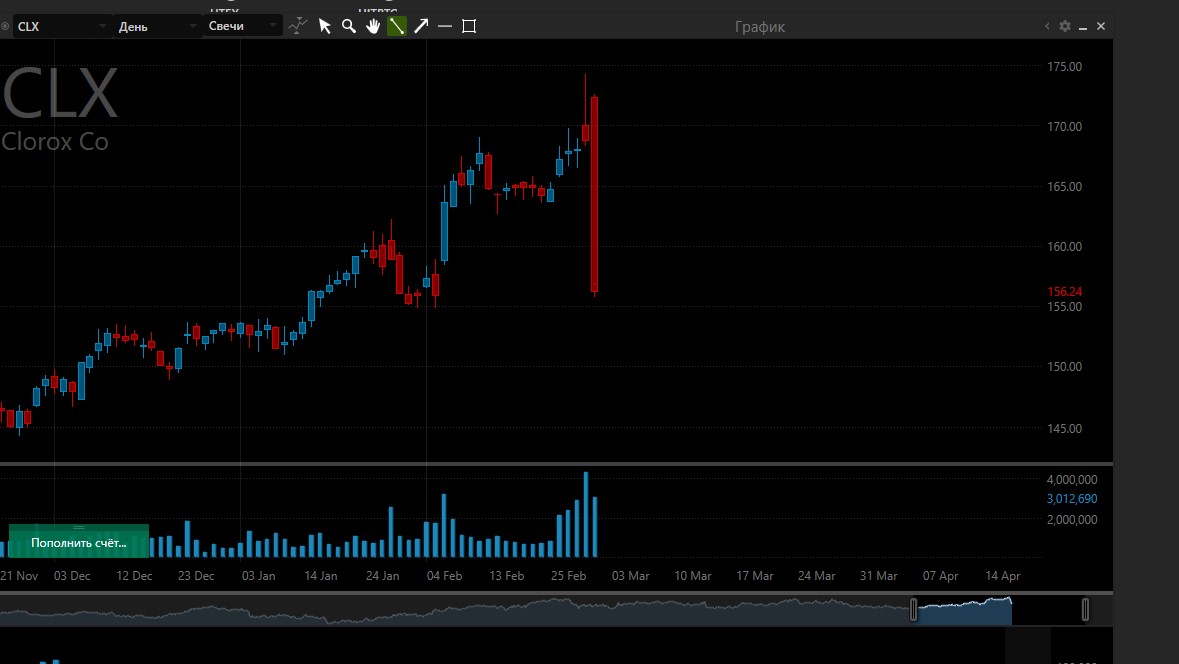Click the link dot left of CLX
The image size is (1179, 664).
[5, 26]
